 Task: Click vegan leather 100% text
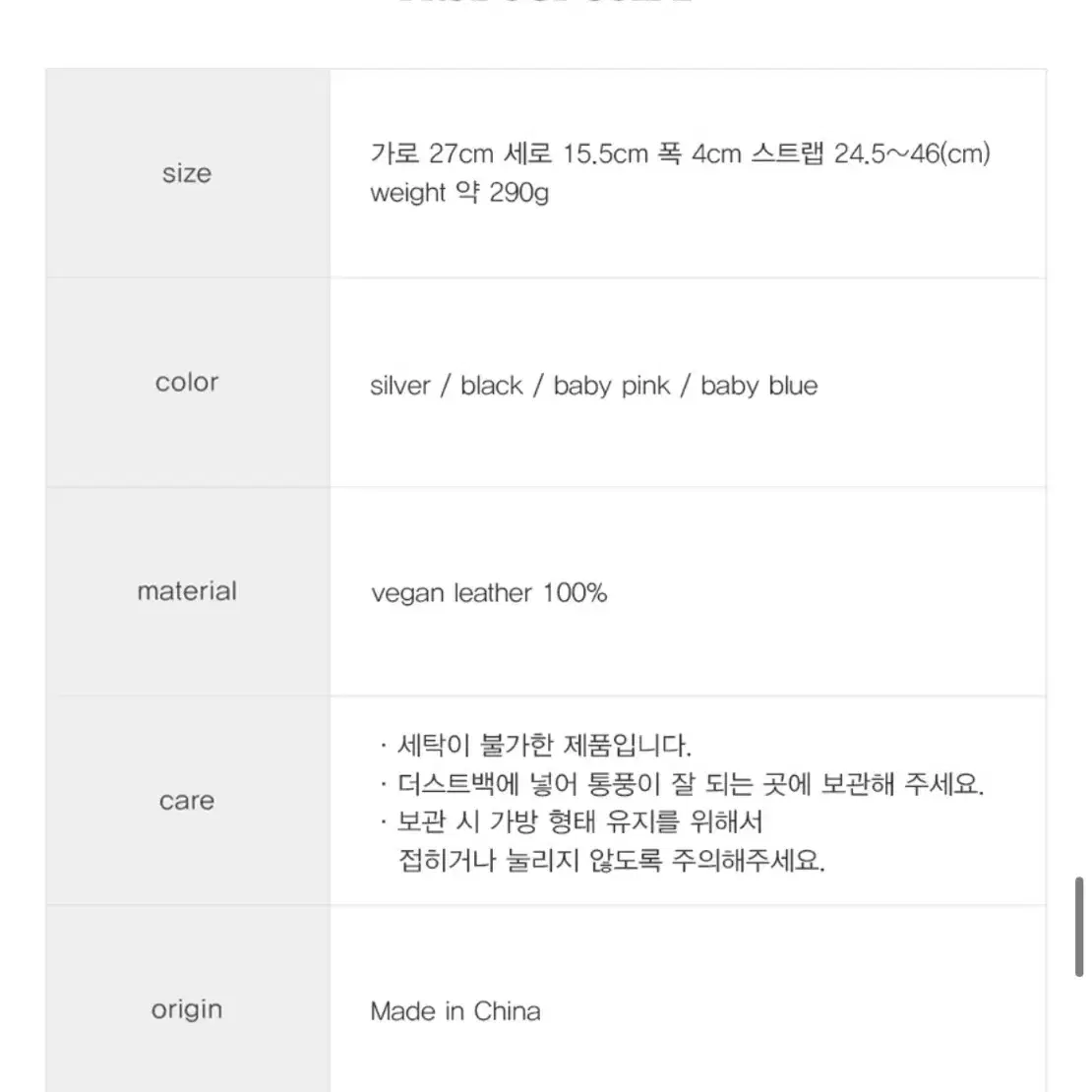click(x=489, y=593)
